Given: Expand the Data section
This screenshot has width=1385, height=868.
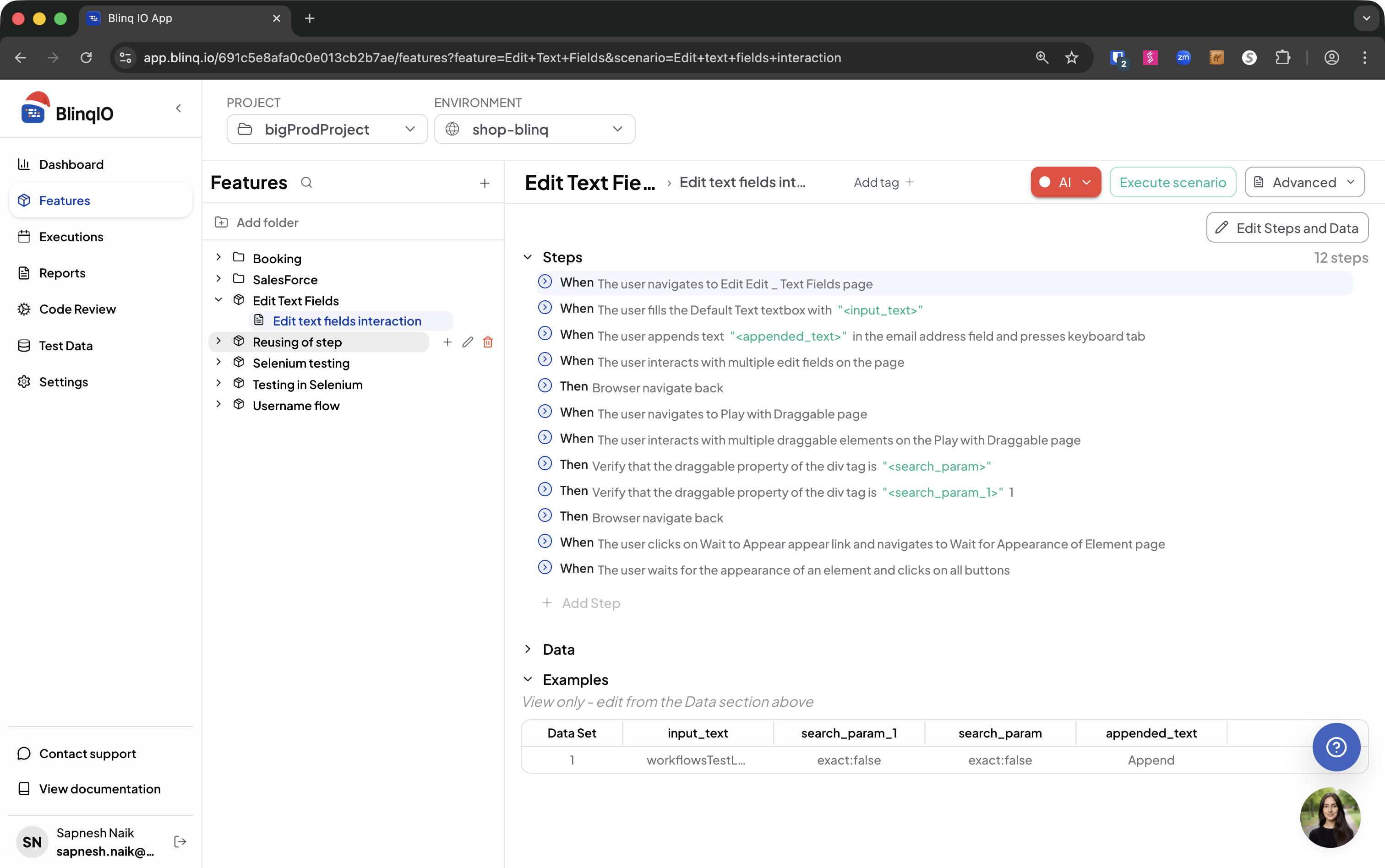Looking at the screenshot, I should pyautogui.click(x=528, y=649).
